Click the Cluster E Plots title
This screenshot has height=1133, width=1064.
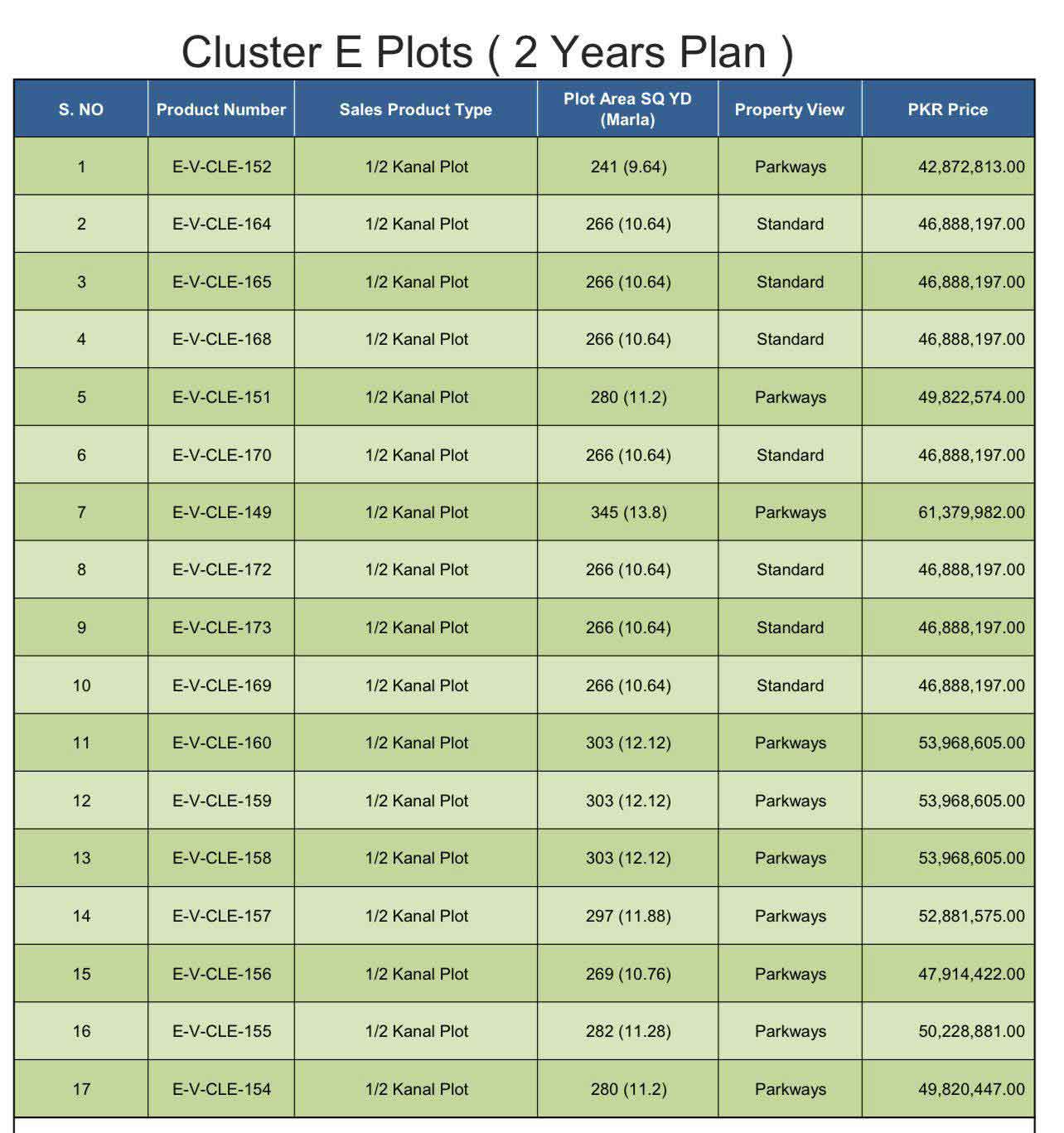coord(487,52)
